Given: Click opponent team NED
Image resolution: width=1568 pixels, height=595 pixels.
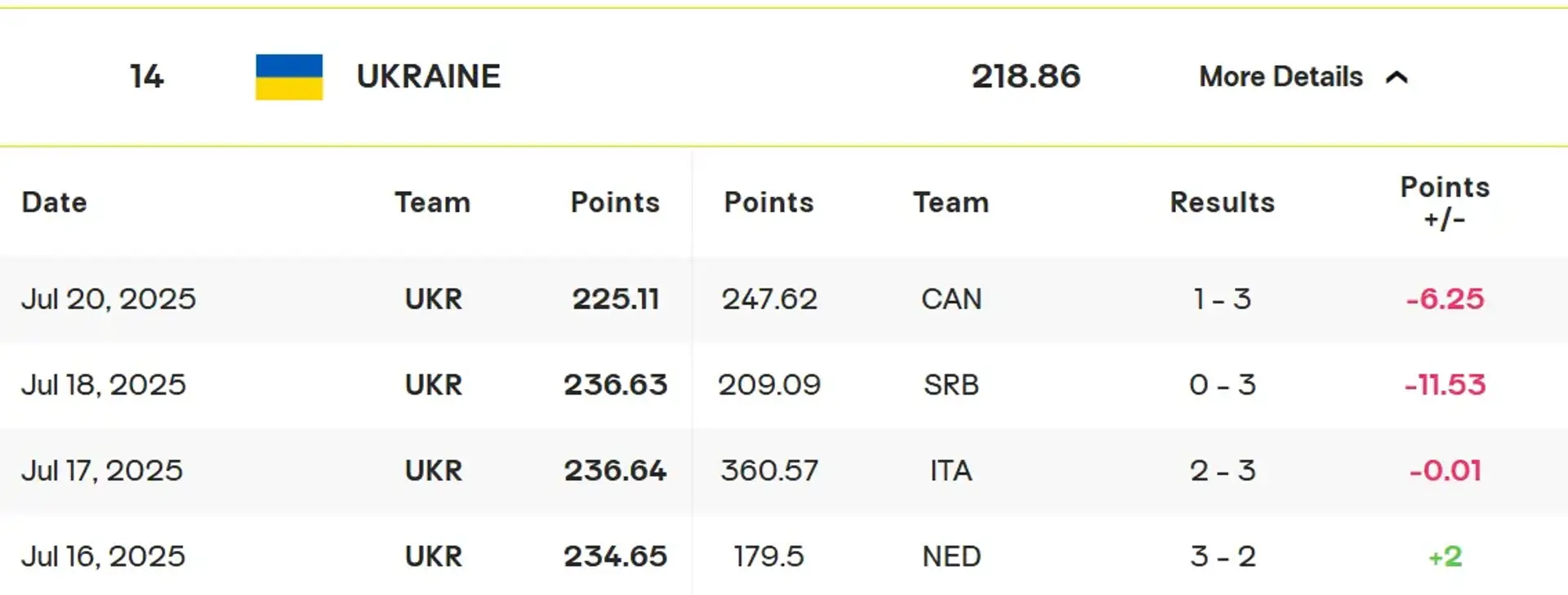Looking at the screenshot, I should tap(951, 557).
